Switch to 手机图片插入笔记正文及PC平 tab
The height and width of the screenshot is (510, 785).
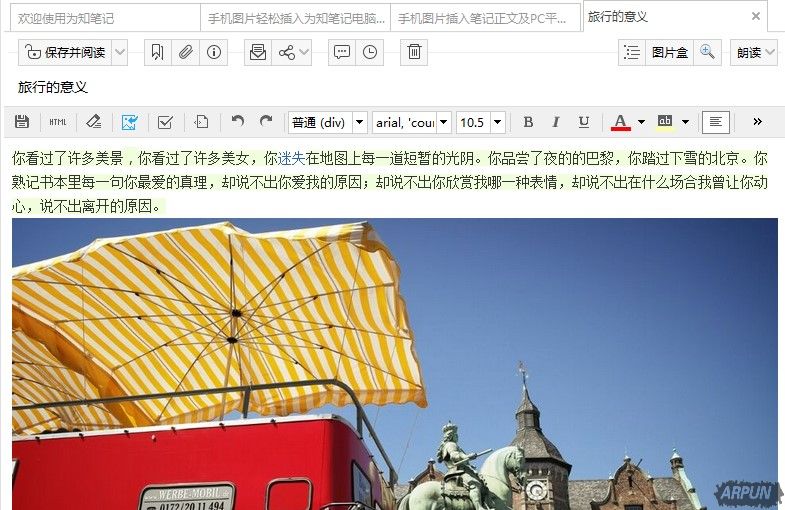(x=483, y=18)
